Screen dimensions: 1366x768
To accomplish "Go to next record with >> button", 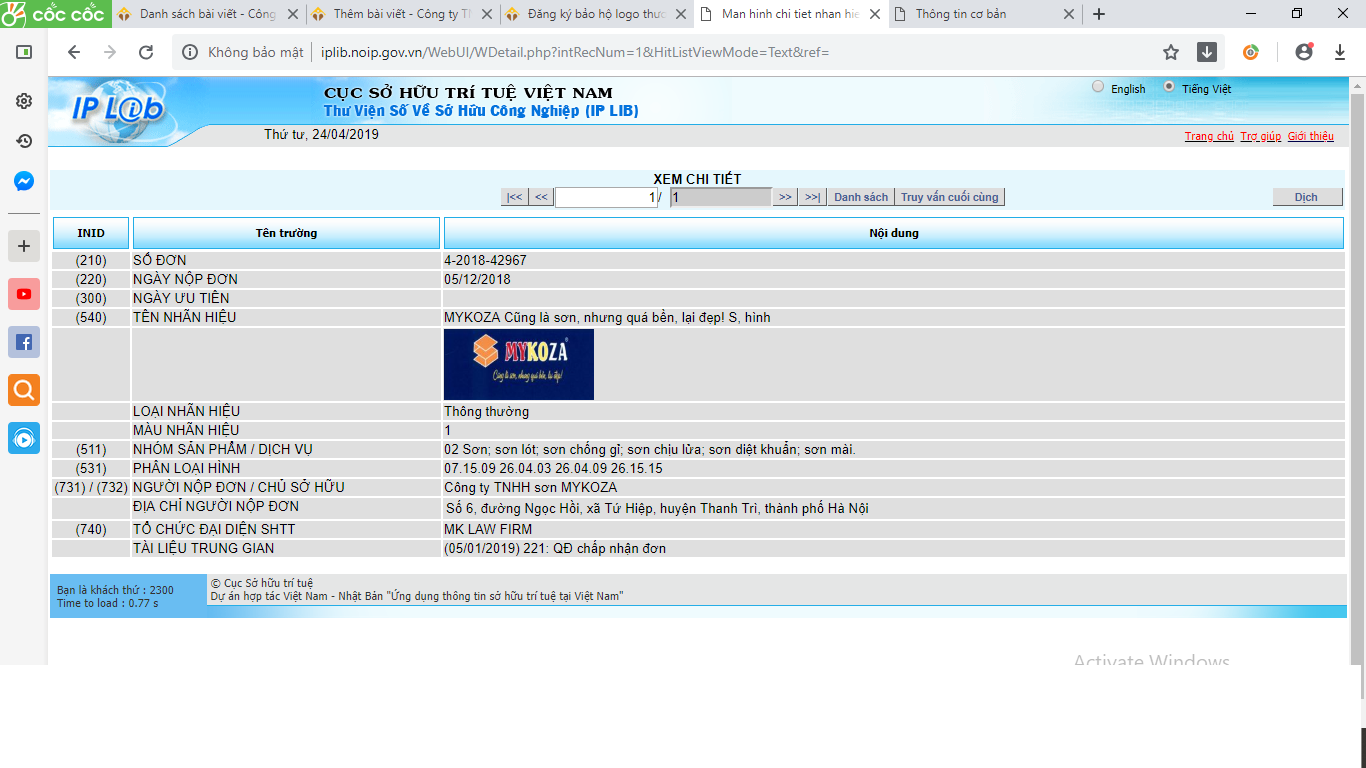I will click(785, 197).
